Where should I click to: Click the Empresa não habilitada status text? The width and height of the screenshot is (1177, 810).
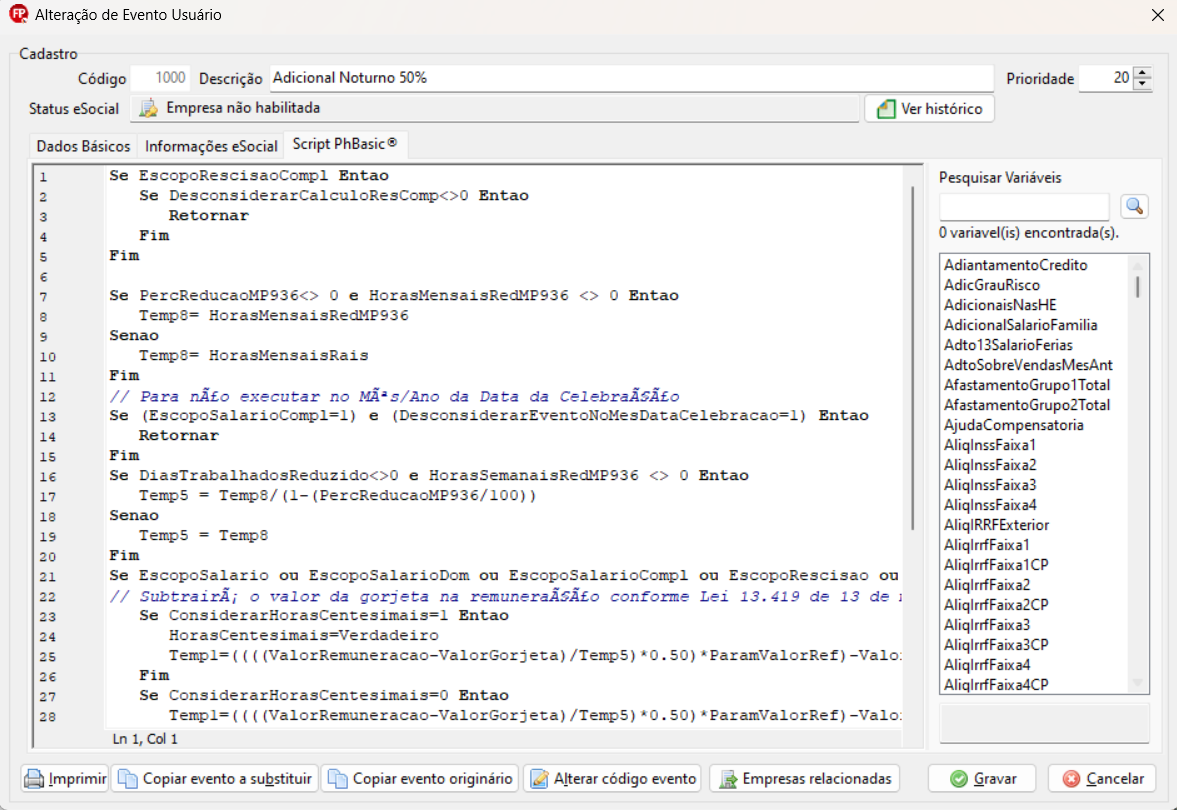pos(242,108)
